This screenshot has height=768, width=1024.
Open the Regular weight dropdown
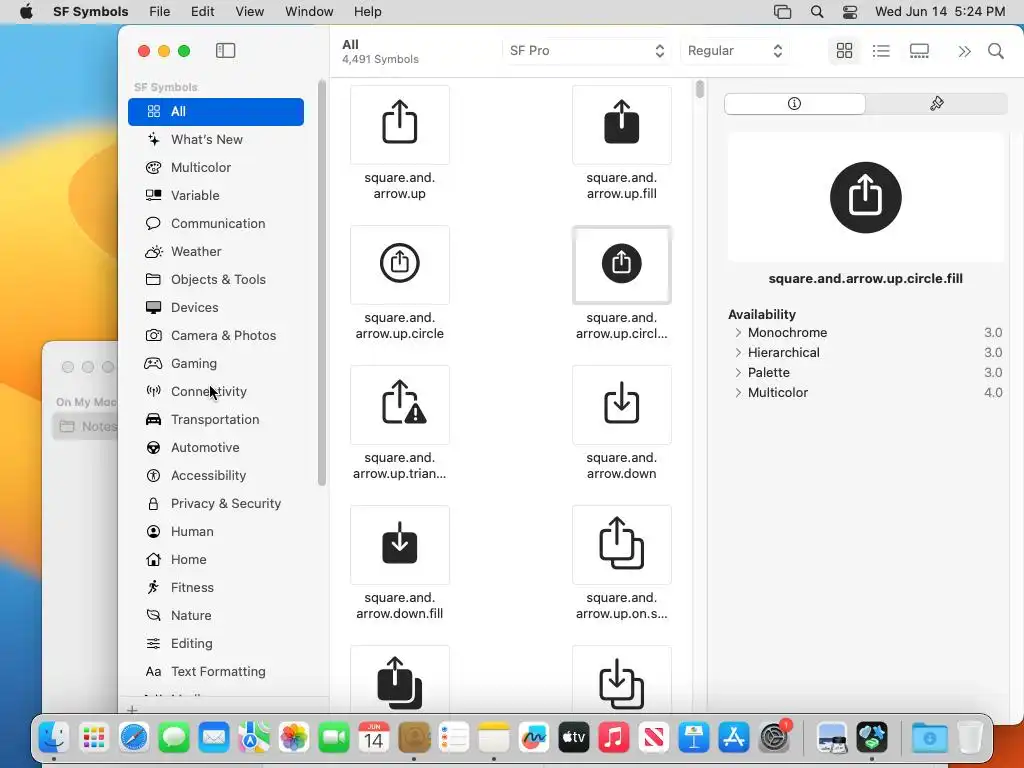[735, 51]
